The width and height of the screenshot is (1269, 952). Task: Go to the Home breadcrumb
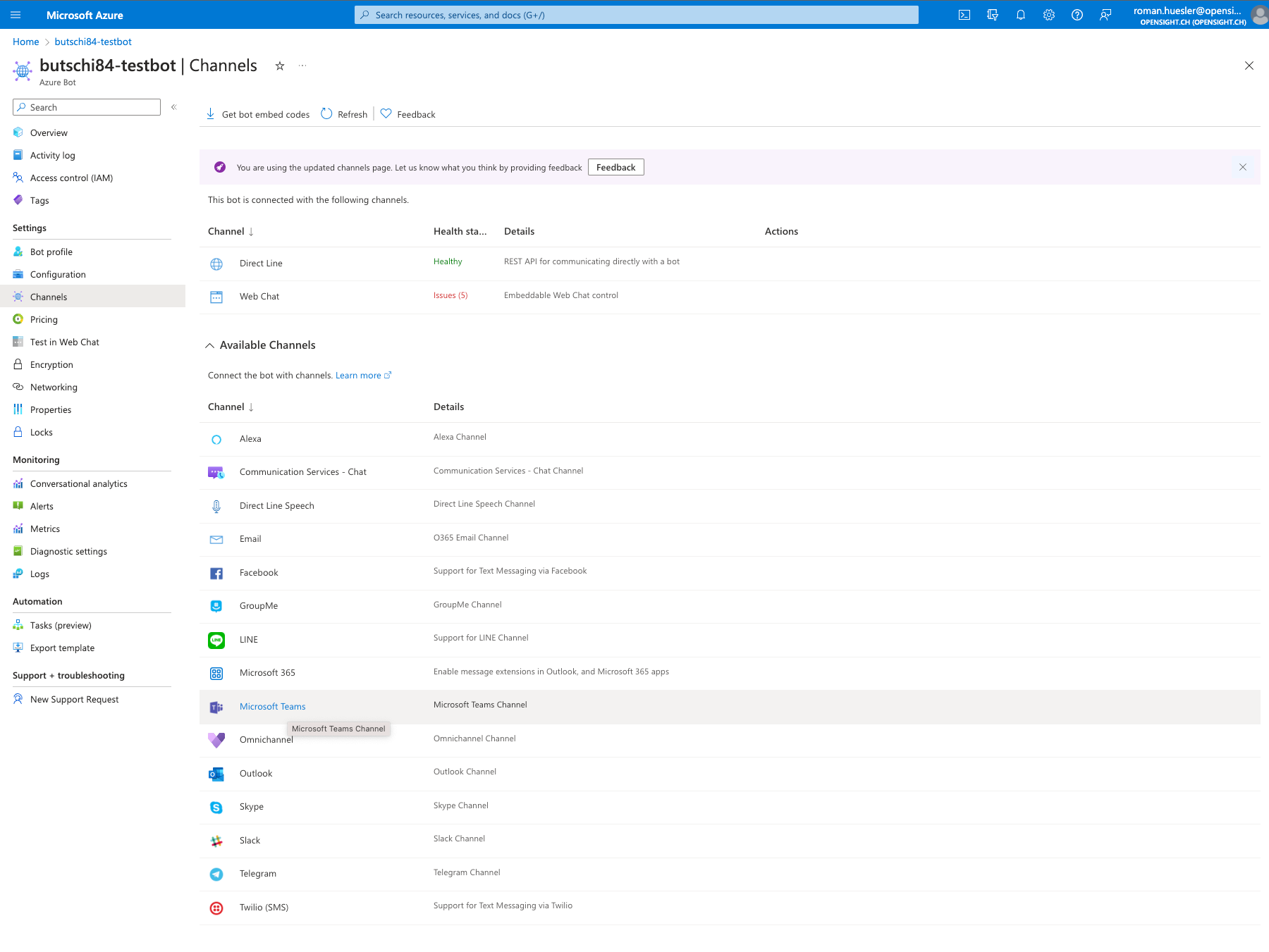(x=26, y=42)
